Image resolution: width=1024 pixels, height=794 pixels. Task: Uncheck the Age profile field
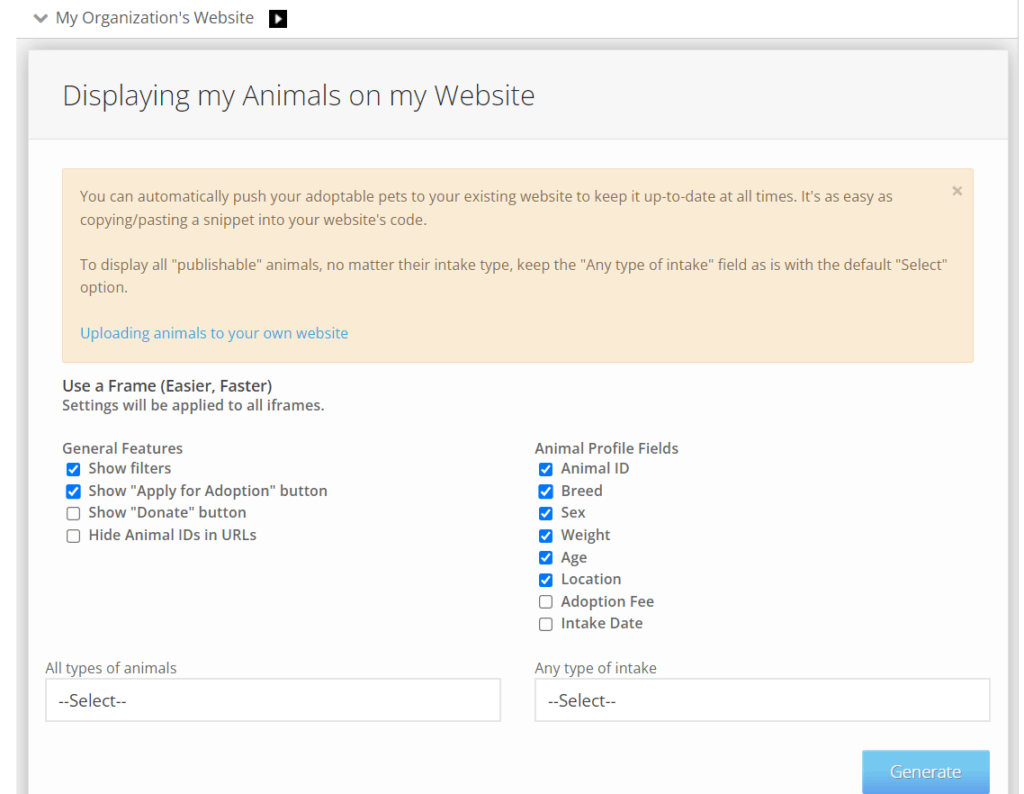click(x=545, y=558)
